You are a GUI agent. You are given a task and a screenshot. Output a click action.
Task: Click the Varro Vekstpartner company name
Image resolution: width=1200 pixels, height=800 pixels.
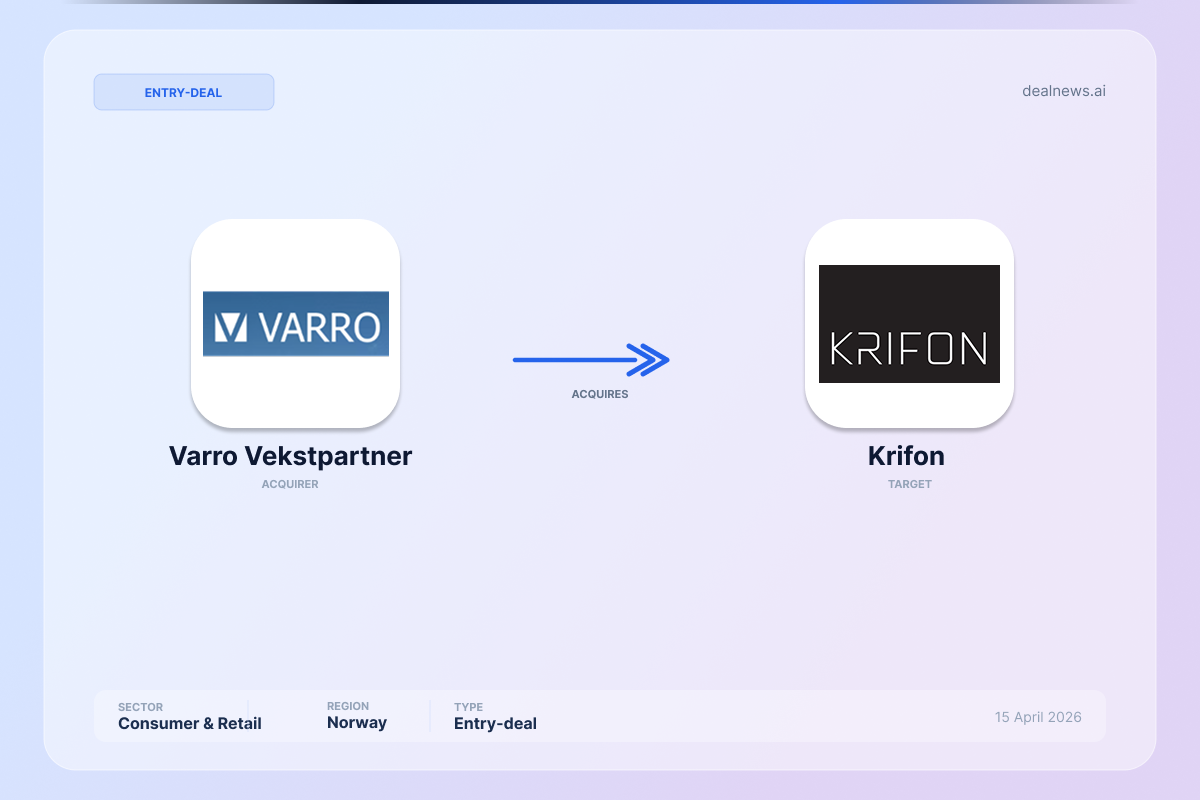pos(290,456)
